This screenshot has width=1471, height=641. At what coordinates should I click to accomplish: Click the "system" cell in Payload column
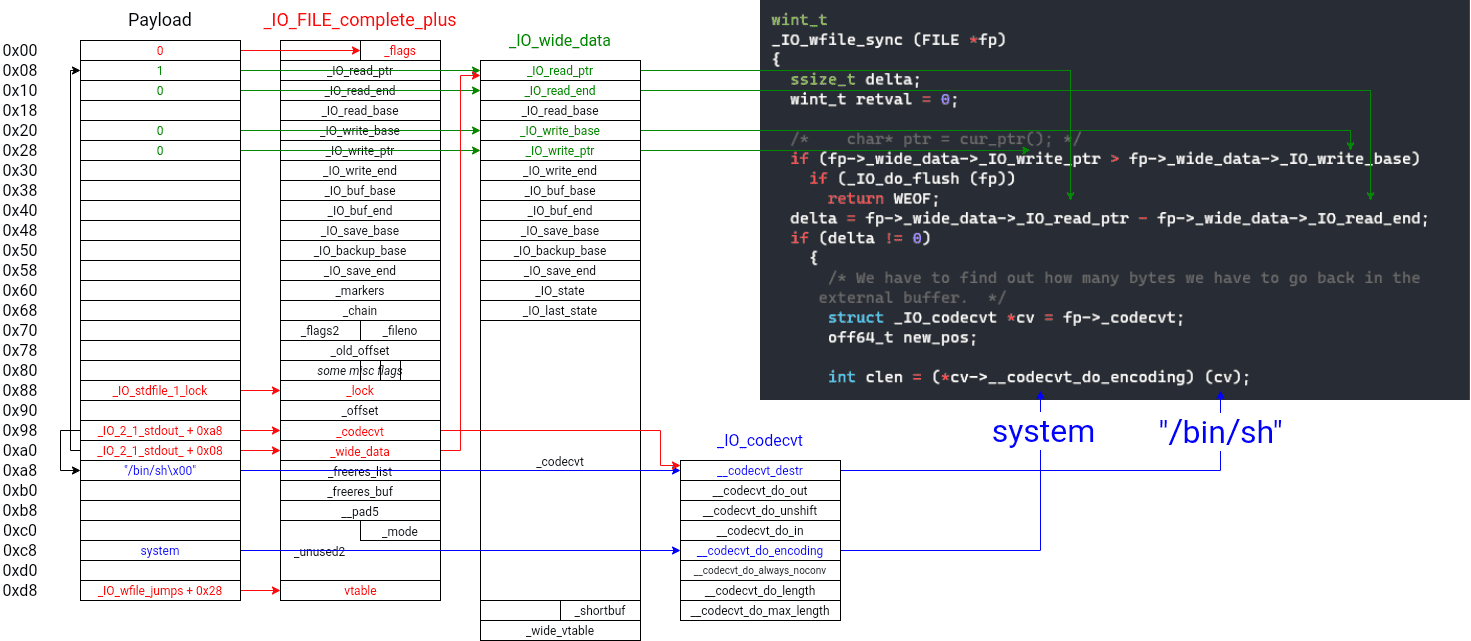coord(160,551)
